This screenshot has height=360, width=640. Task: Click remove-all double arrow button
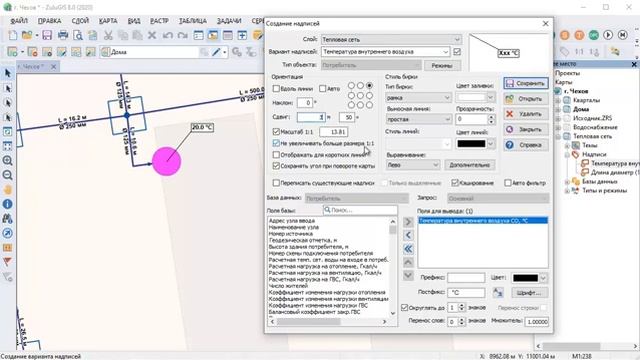[x=408, y=249]
